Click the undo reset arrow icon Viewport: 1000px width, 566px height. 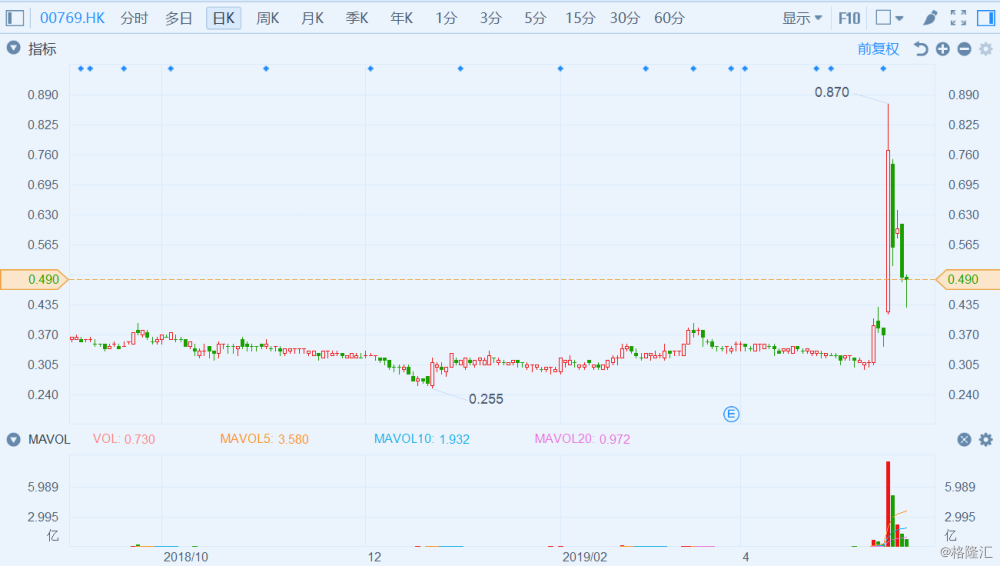(x=920, y=48)
